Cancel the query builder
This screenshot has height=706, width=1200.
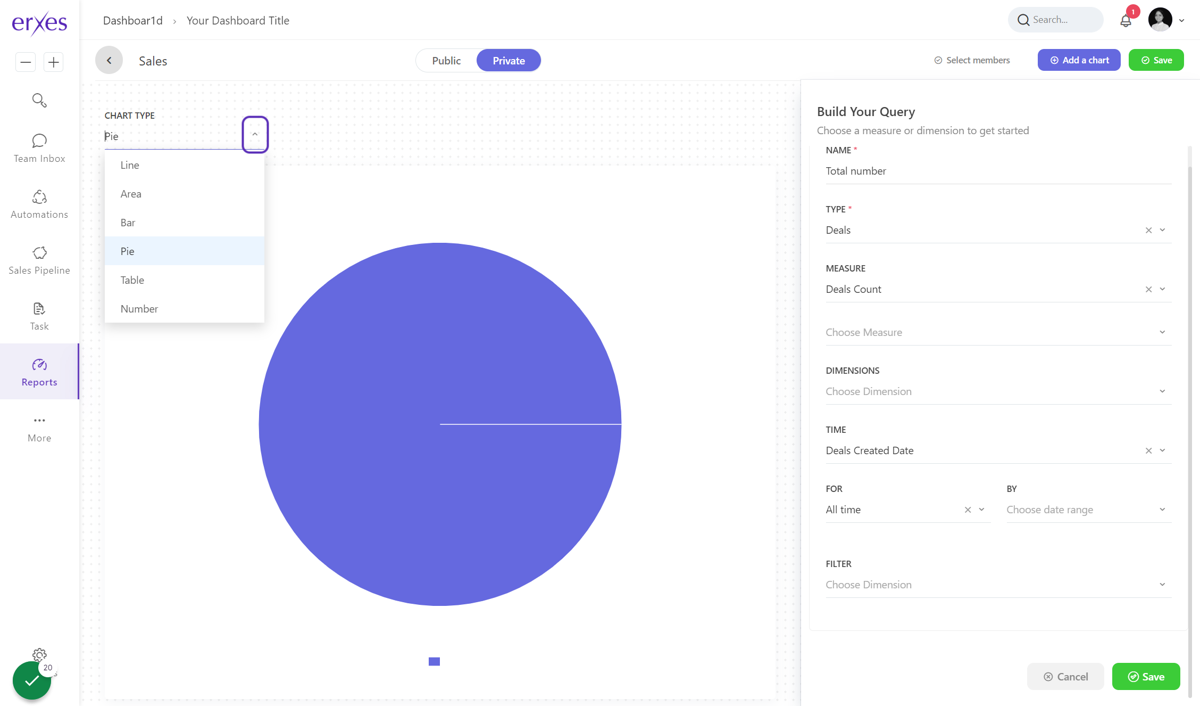coord(1065,677)
